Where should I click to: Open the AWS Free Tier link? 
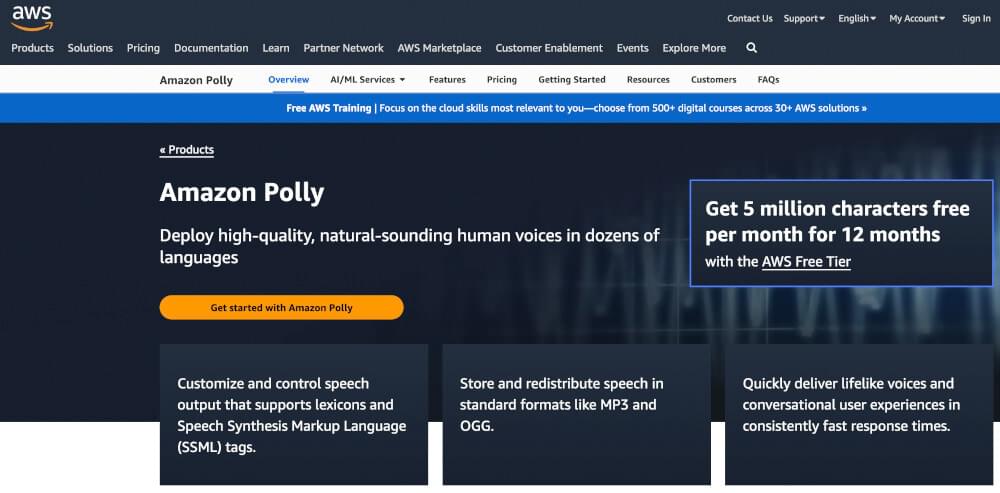pos(806,261)
